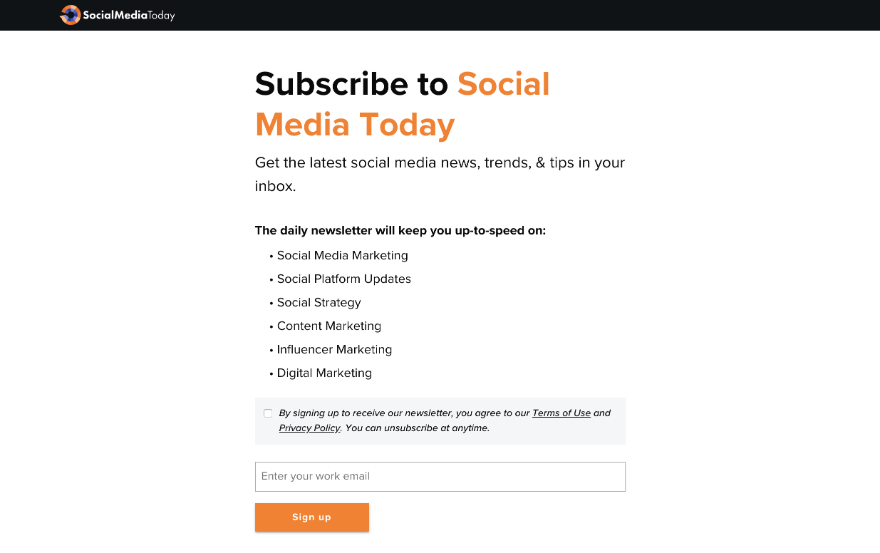Viewport: 880px width, 553px height.
Task: Select the Digital Marketing list item
Action: (x=324, y=373)
